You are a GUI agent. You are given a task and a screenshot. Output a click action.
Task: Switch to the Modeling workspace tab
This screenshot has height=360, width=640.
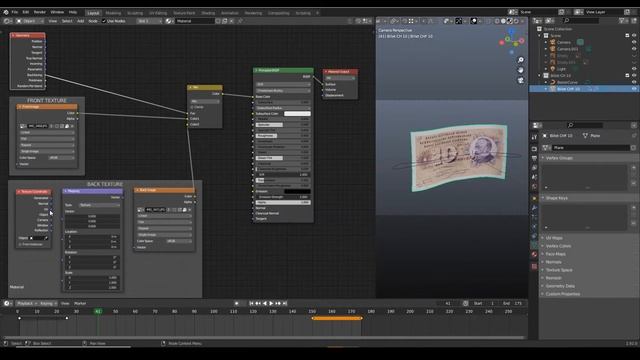[x=113, y=13]
